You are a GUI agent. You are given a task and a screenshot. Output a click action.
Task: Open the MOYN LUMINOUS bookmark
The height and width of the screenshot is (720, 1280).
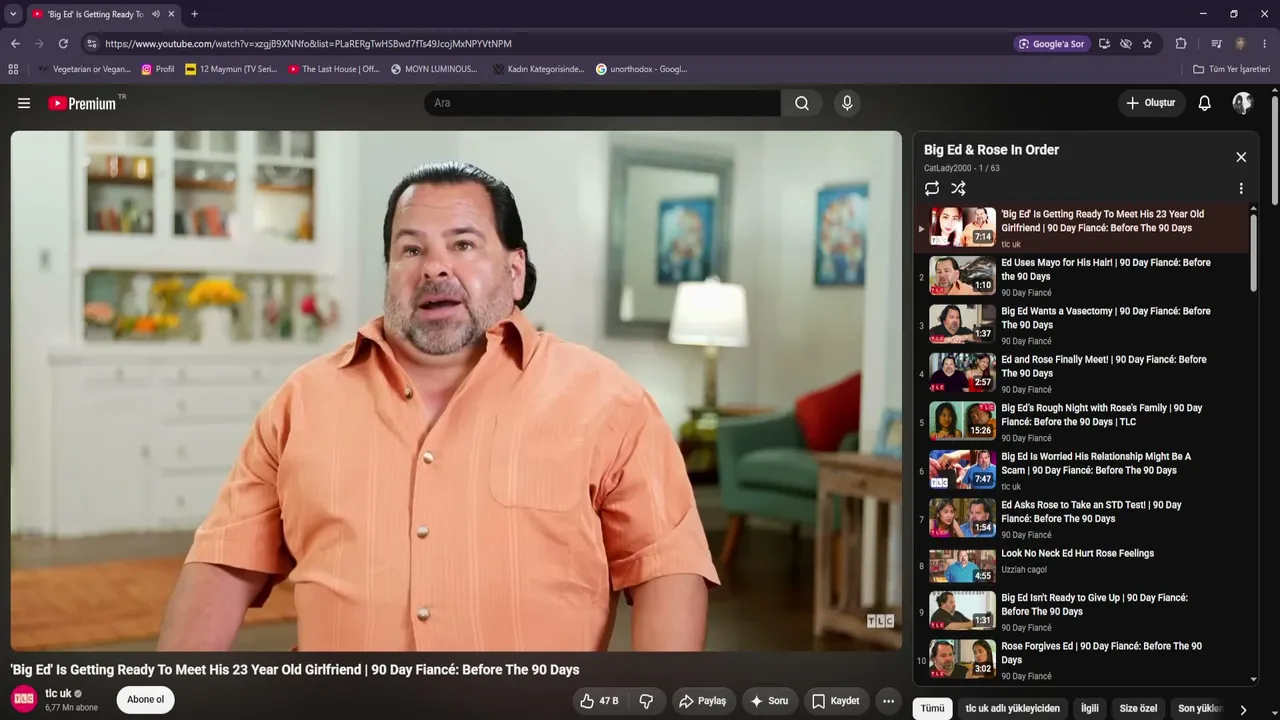click(434, 69)
